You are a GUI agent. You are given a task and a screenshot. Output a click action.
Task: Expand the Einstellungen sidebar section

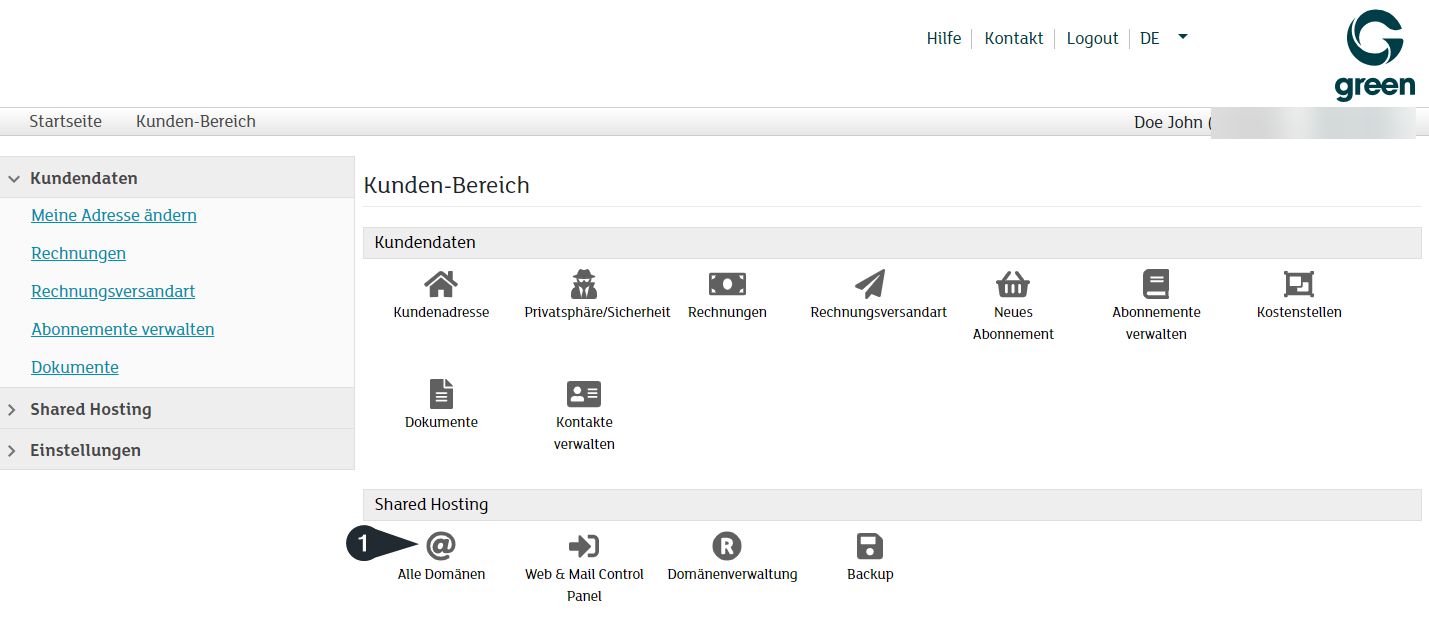[x=85, y=450]
